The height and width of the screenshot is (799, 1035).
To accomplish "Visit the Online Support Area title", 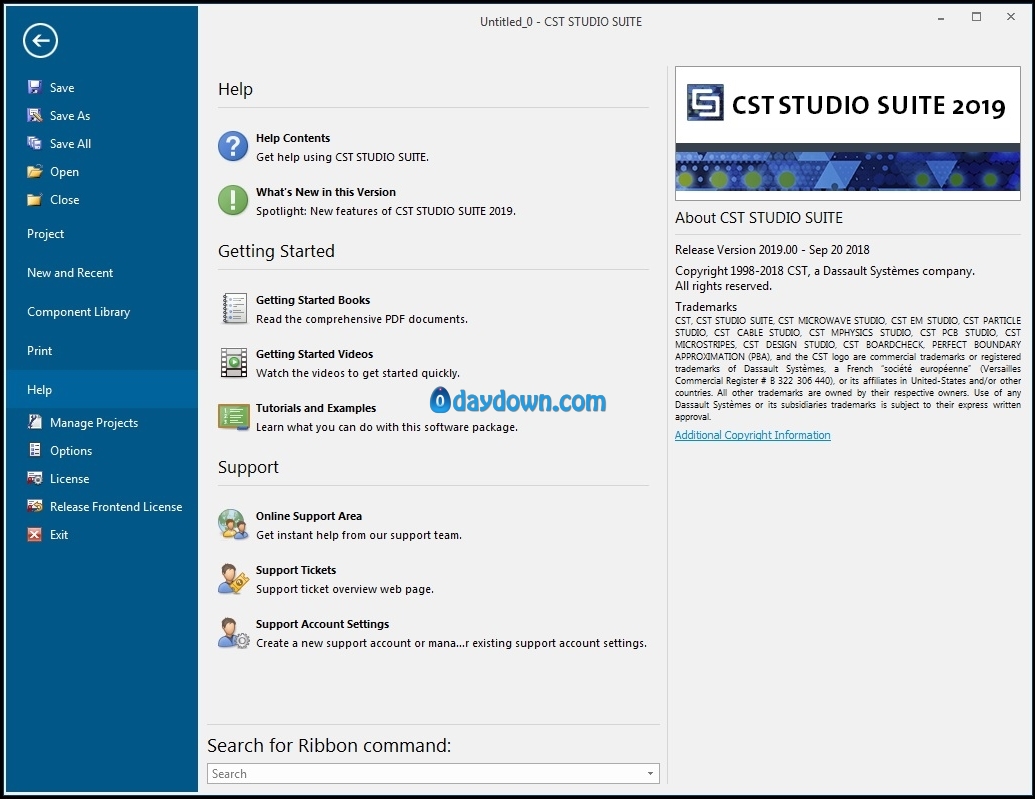I will pos(309,516).
